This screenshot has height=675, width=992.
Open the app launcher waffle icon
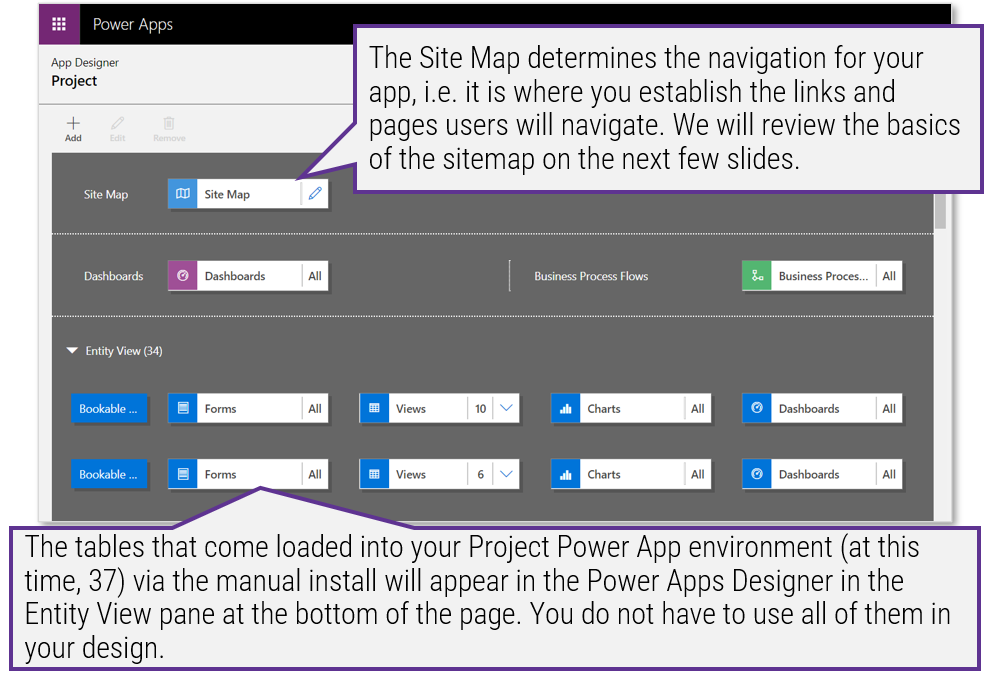click(59, 24)
